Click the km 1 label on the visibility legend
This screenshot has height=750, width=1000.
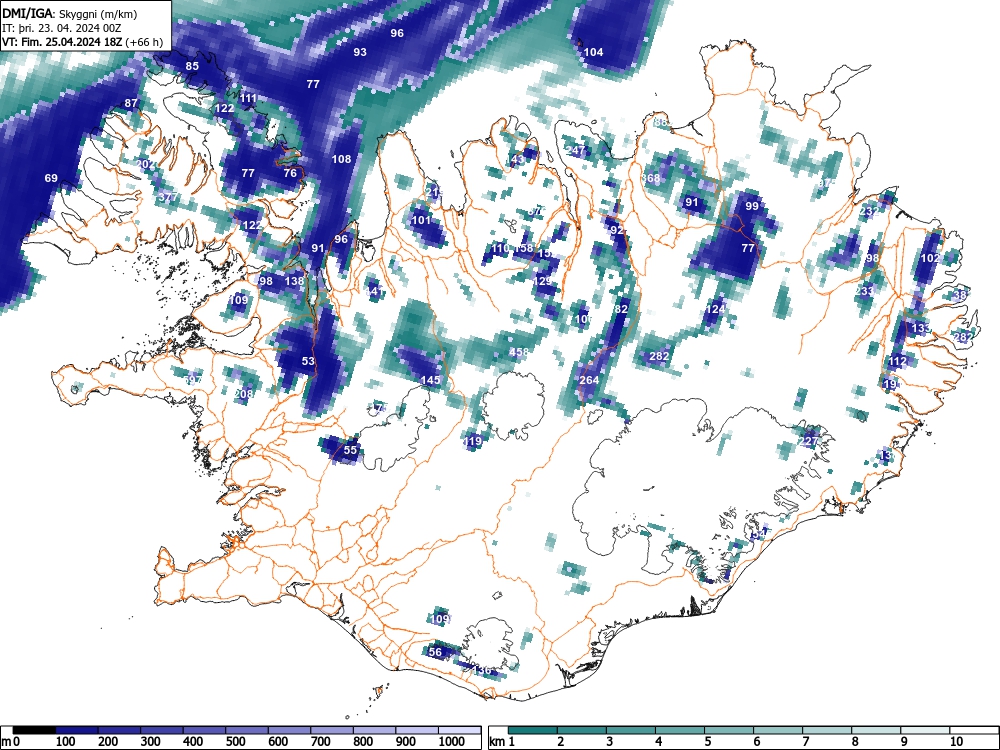tap(502, 741)
